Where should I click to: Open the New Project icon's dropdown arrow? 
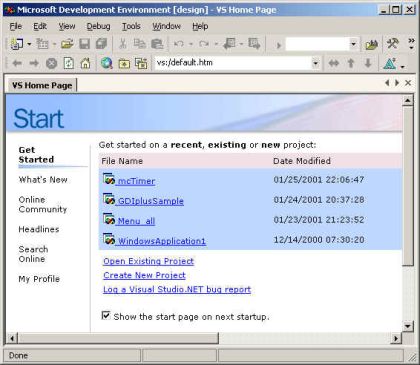coord(29,44)
